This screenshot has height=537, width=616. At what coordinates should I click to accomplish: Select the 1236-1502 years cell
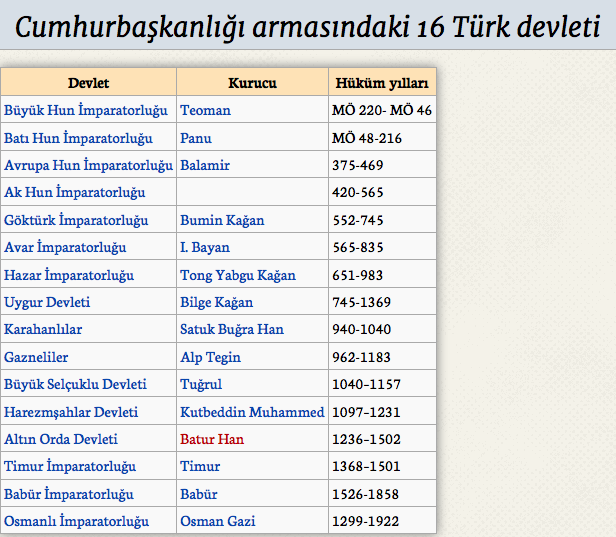[382, 439]
